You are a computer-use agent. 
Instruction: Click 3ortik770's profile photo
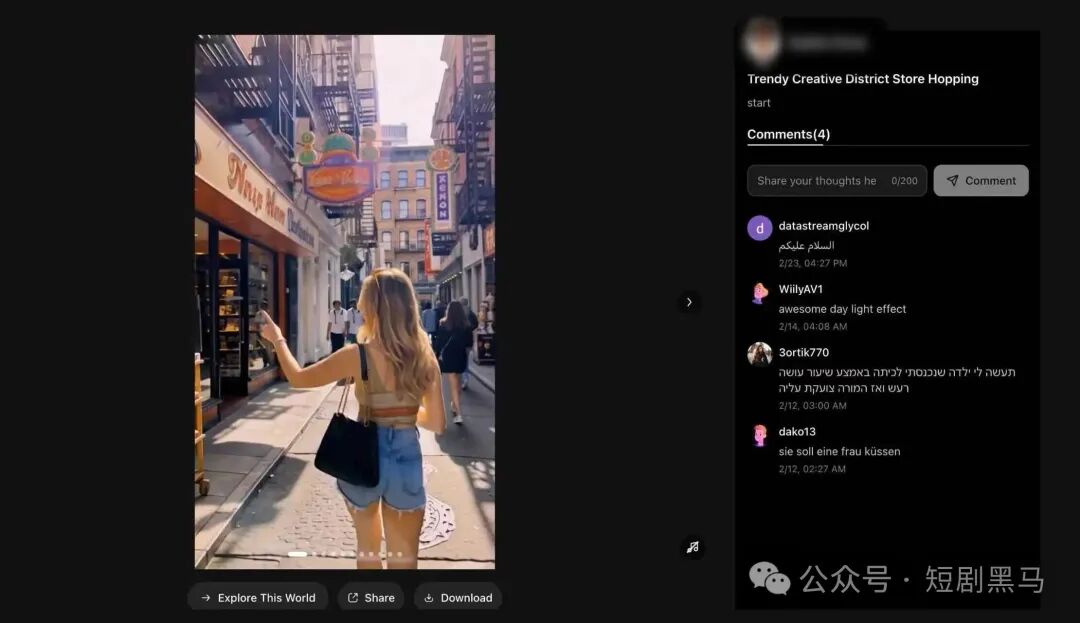[760, 354]
